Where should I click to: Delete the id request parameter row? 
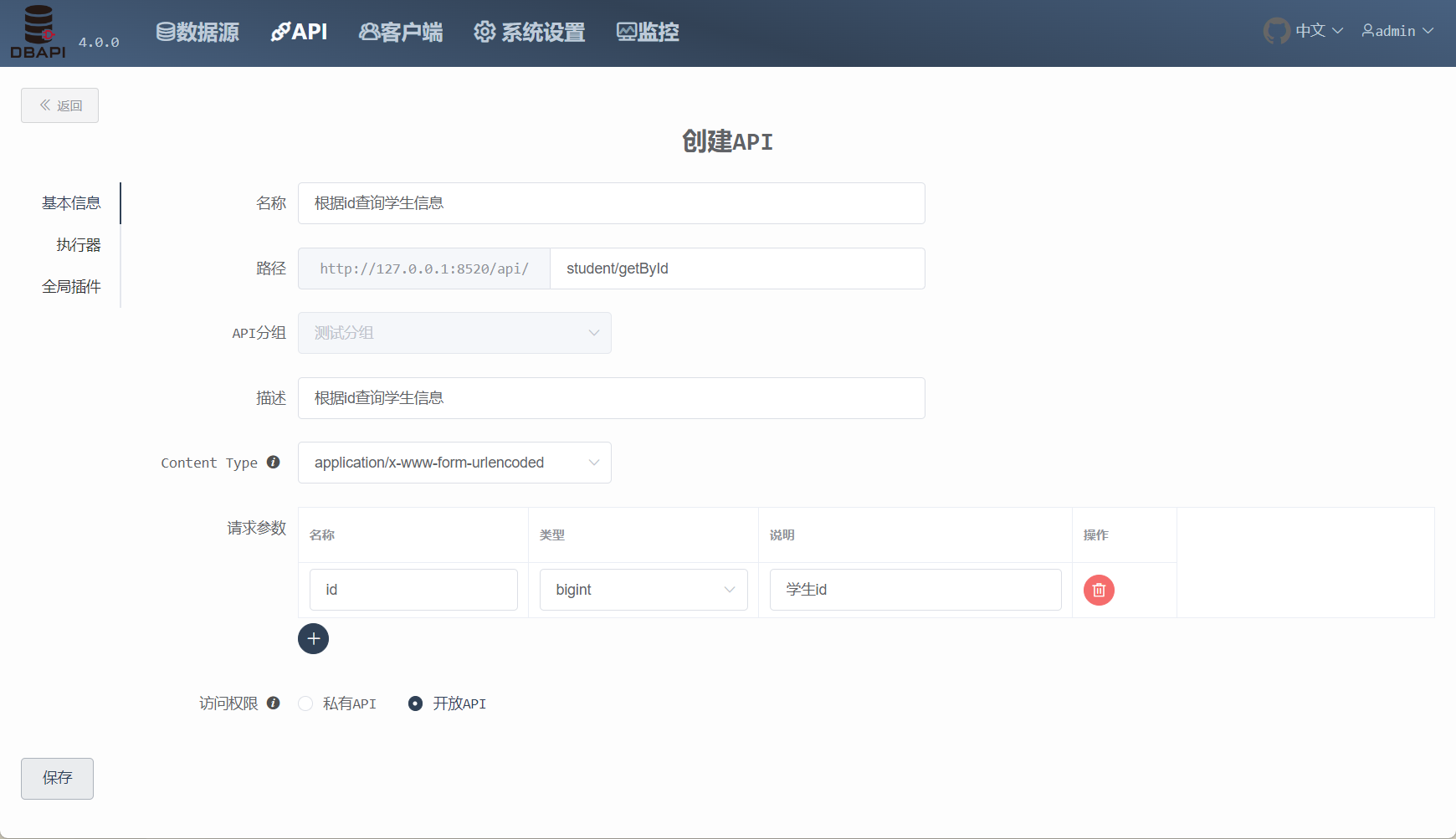[1099, 590]
